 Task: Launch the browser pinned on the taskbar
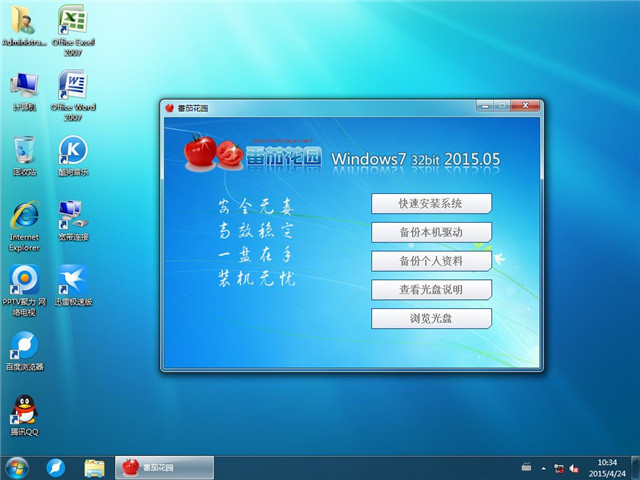point(56,468)
